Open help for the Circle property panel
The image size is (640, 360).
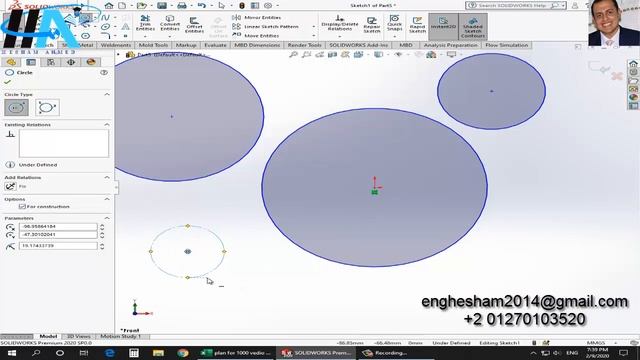pos(104,73)
